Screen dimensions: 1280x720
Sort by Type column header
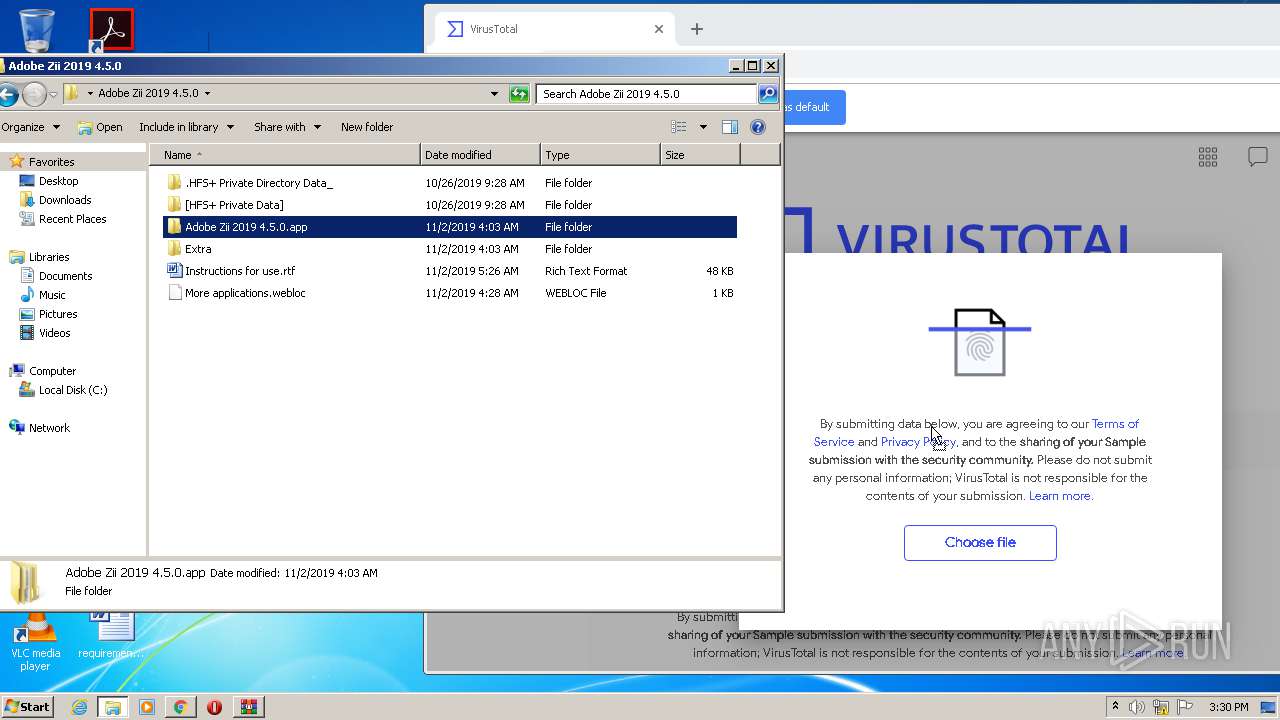[x=601, y=155]
